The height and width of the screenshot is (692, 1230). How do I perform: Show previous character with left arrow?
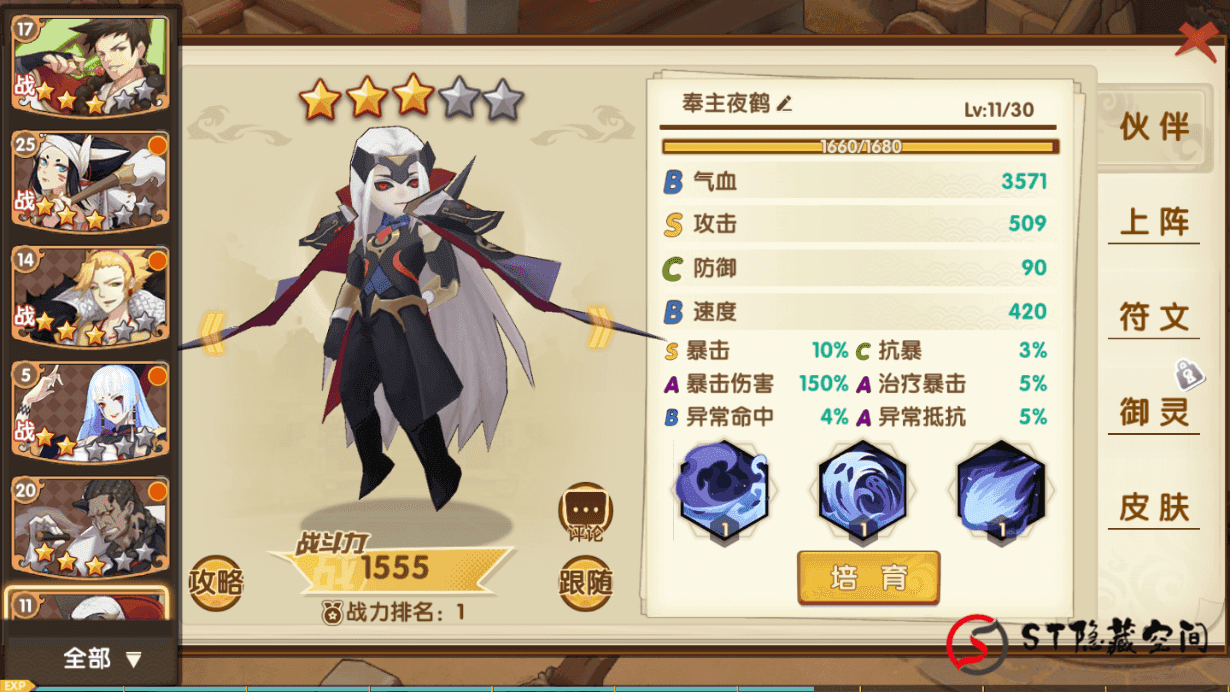tap(213, 332)
